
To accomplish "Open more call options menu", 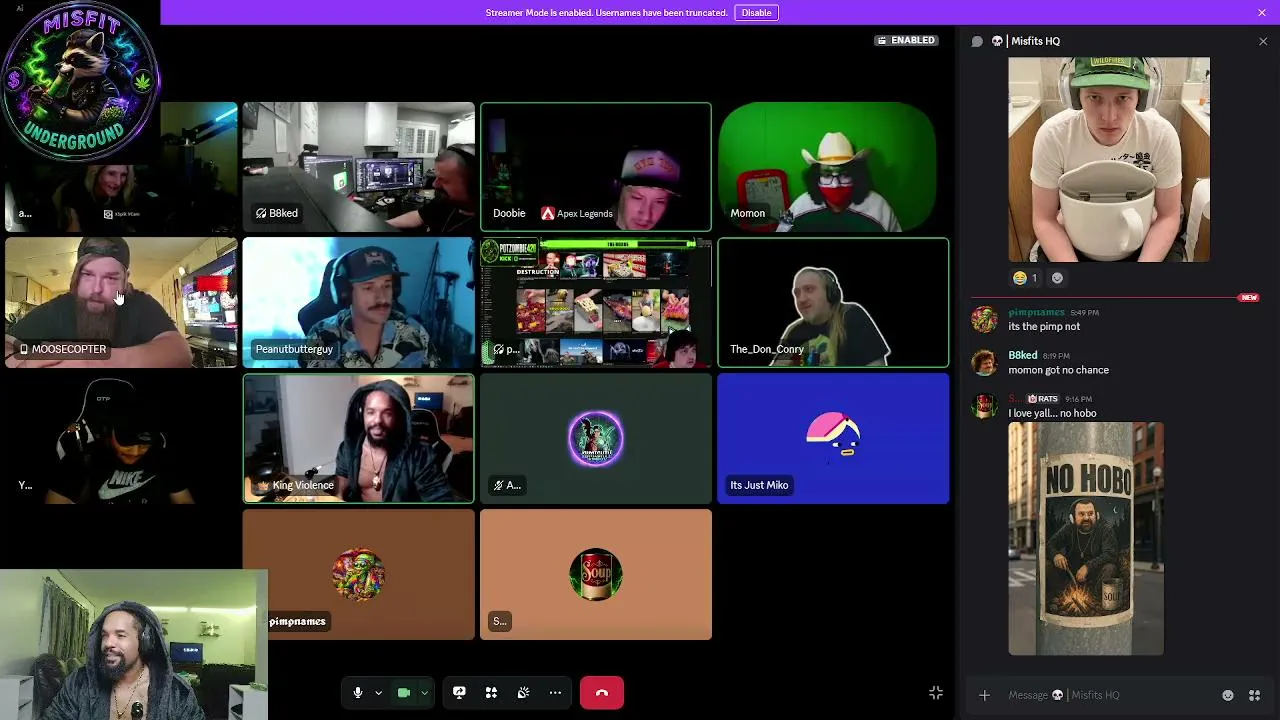I will point(555,693).
